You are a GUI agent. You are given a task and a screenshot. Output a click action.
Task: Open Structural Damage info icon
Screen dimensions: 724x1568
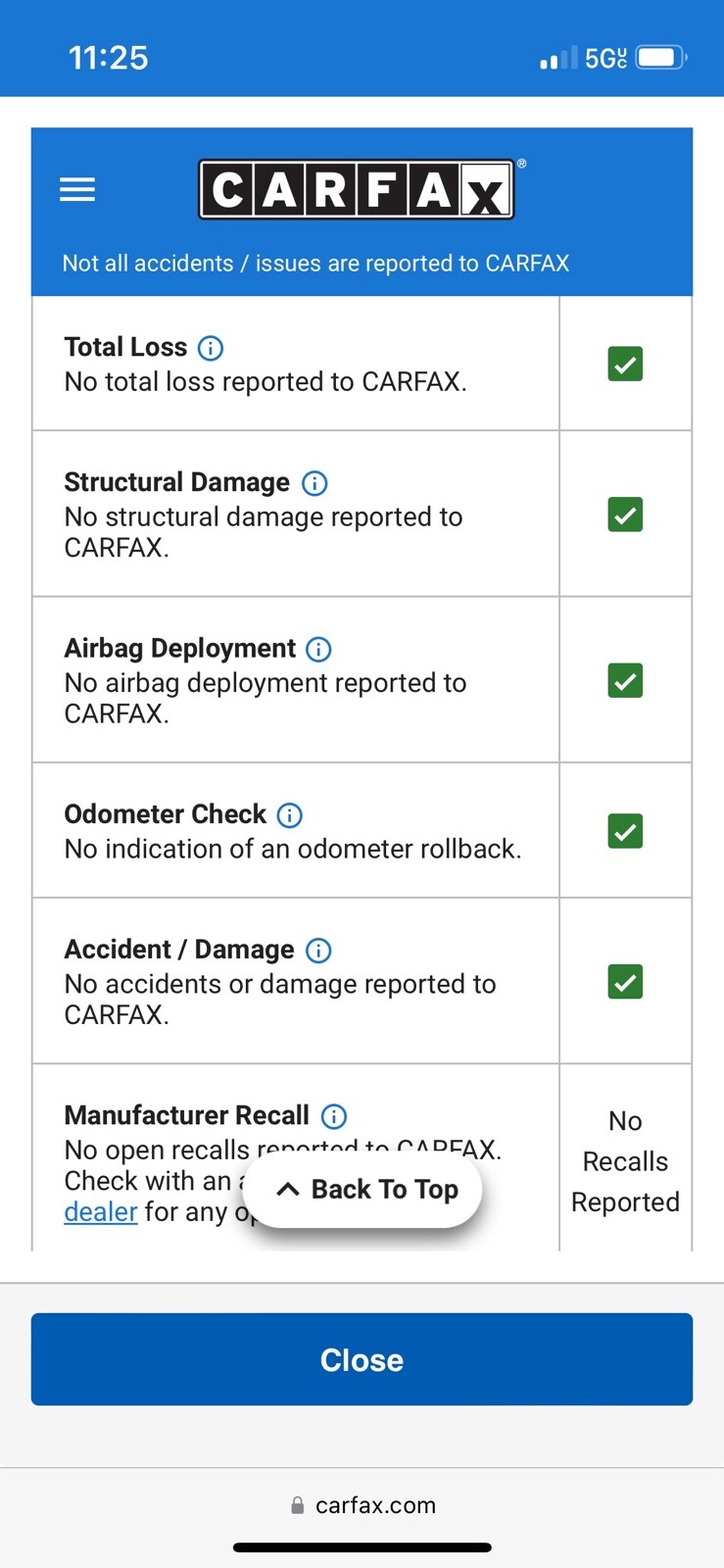[x=314, y=483]
